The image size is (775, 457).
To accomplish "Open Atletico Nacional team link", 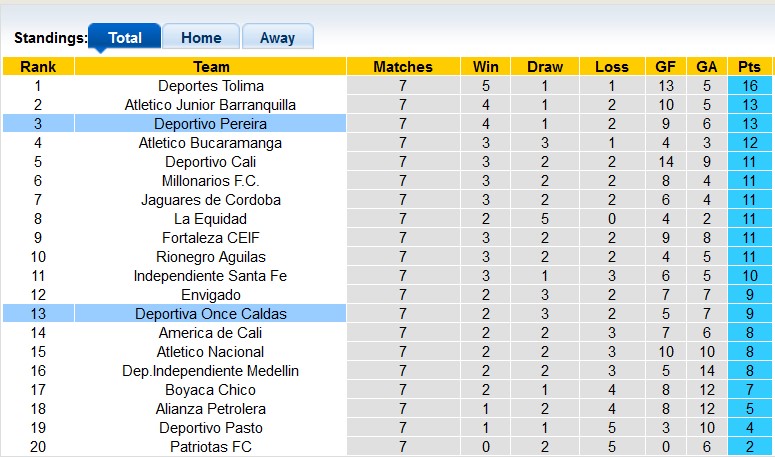I will [x=210, y=352].
